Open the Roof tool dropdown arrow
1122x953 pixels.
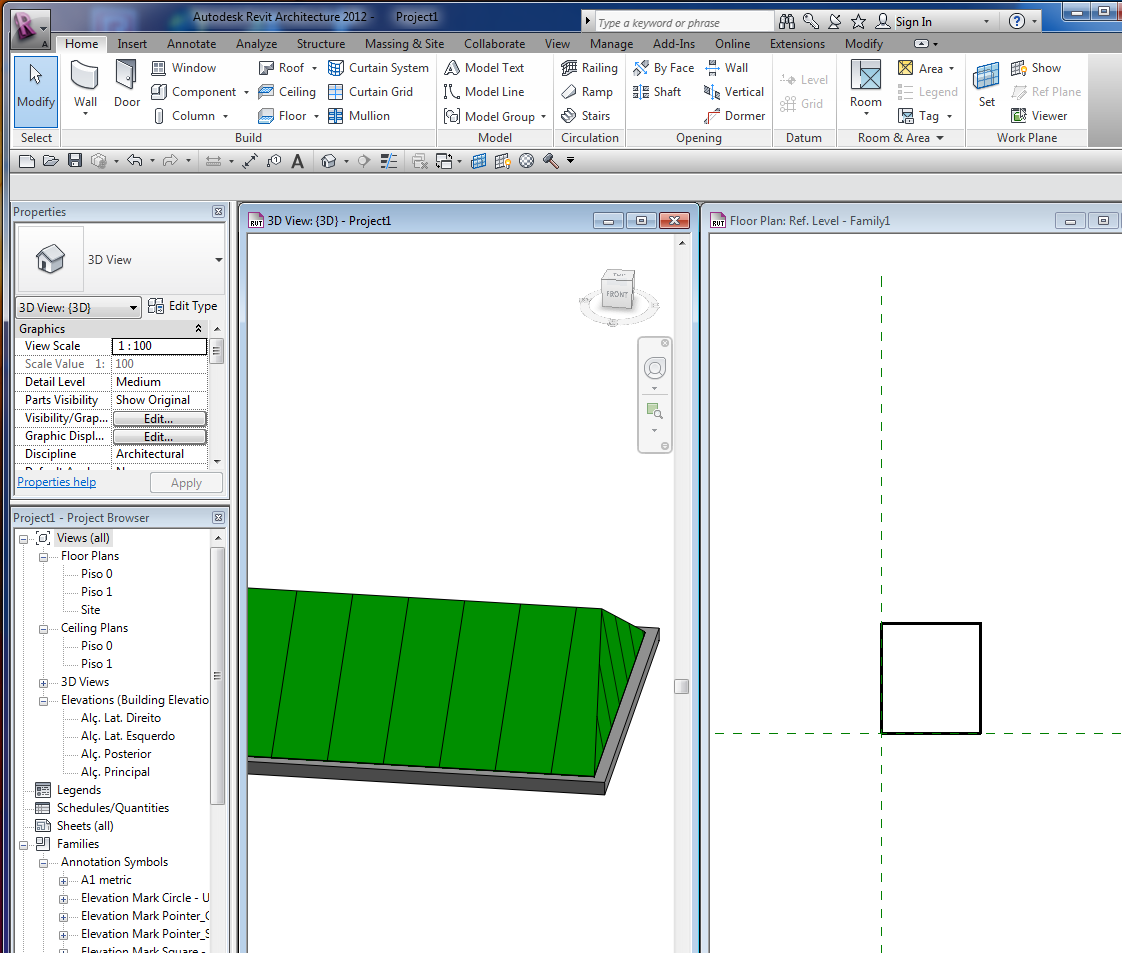pos(314,68)
